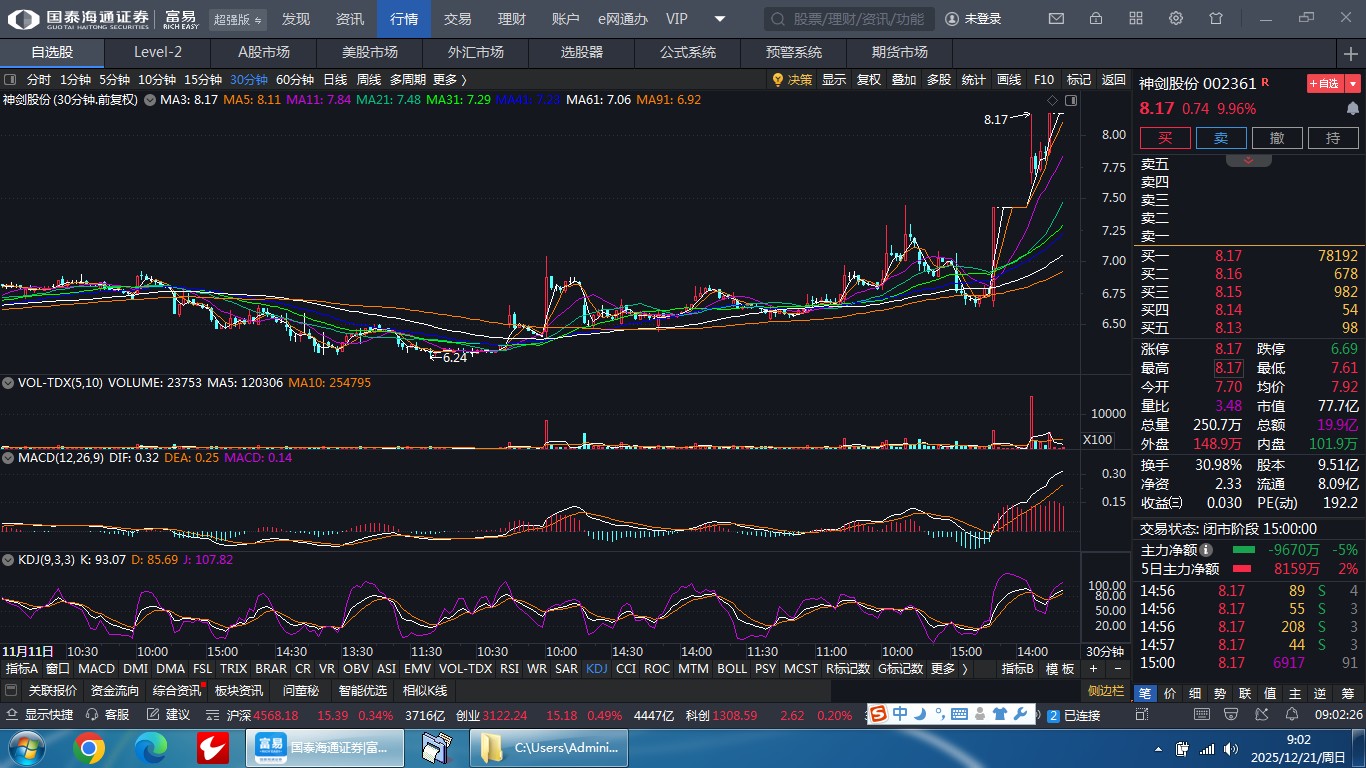Open the settings gear icon
This screenshot has height=768, width=1366.
tap(1176, 19)
